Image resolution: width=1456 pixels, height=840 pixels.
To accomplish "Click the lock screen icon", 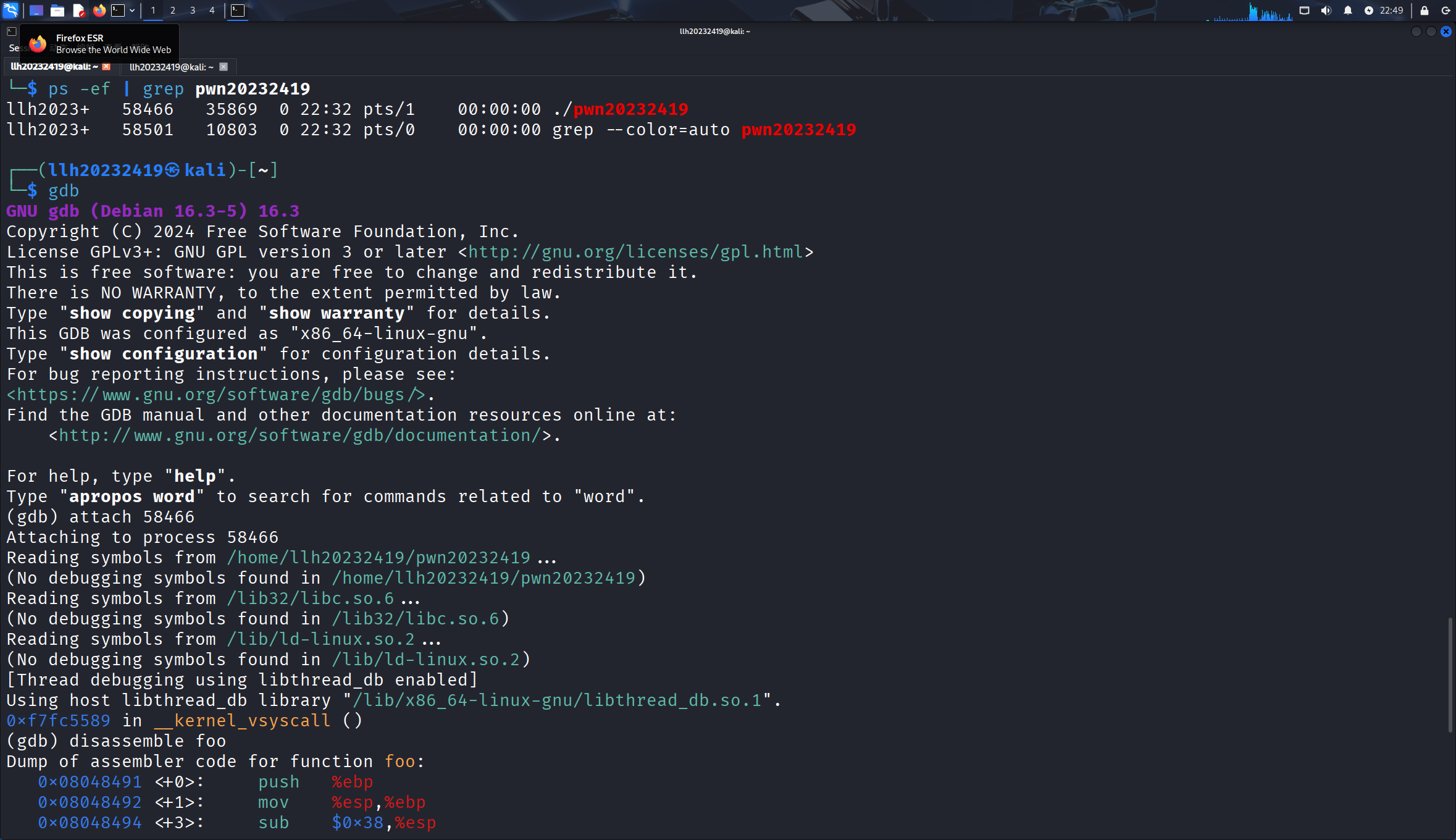I will (x=1425, y=10).
